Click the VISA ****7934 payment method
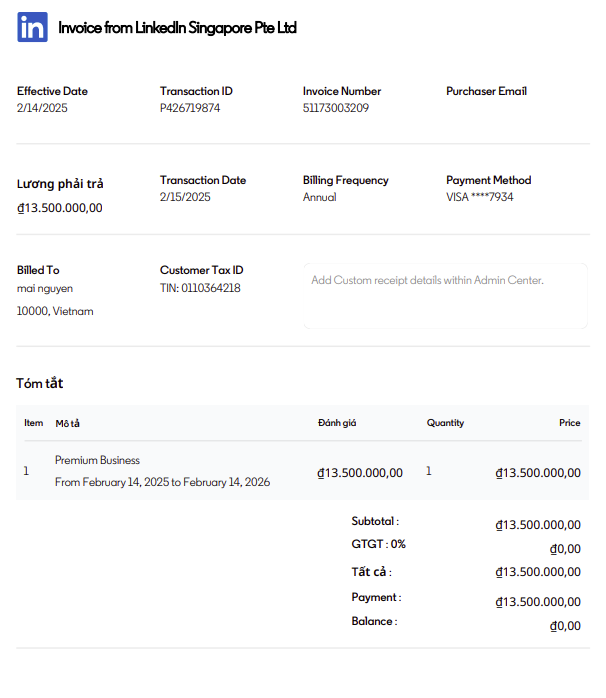606x698 pixels. [480, 197]
